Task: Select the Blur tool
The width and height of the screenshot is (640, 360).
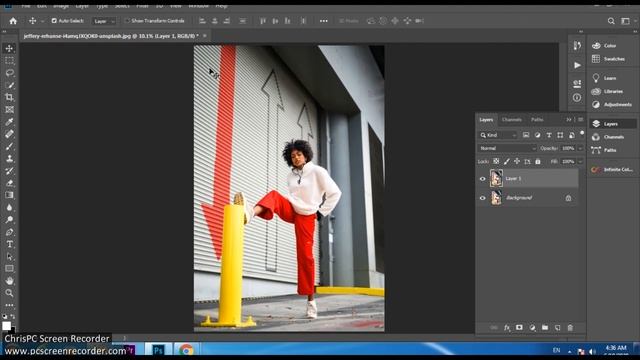Action: [9, 207]
